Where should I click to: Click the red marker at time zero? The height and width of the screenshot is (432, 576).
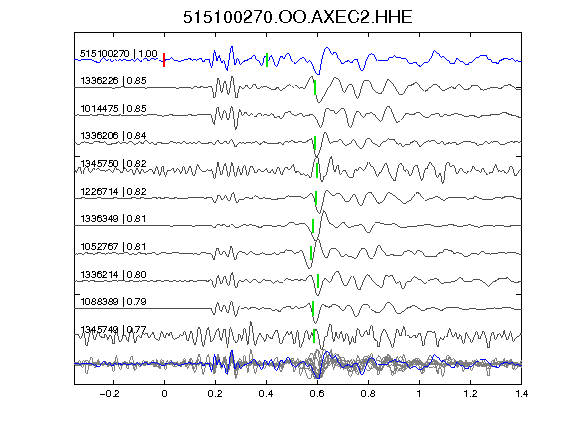coord(164,60)
